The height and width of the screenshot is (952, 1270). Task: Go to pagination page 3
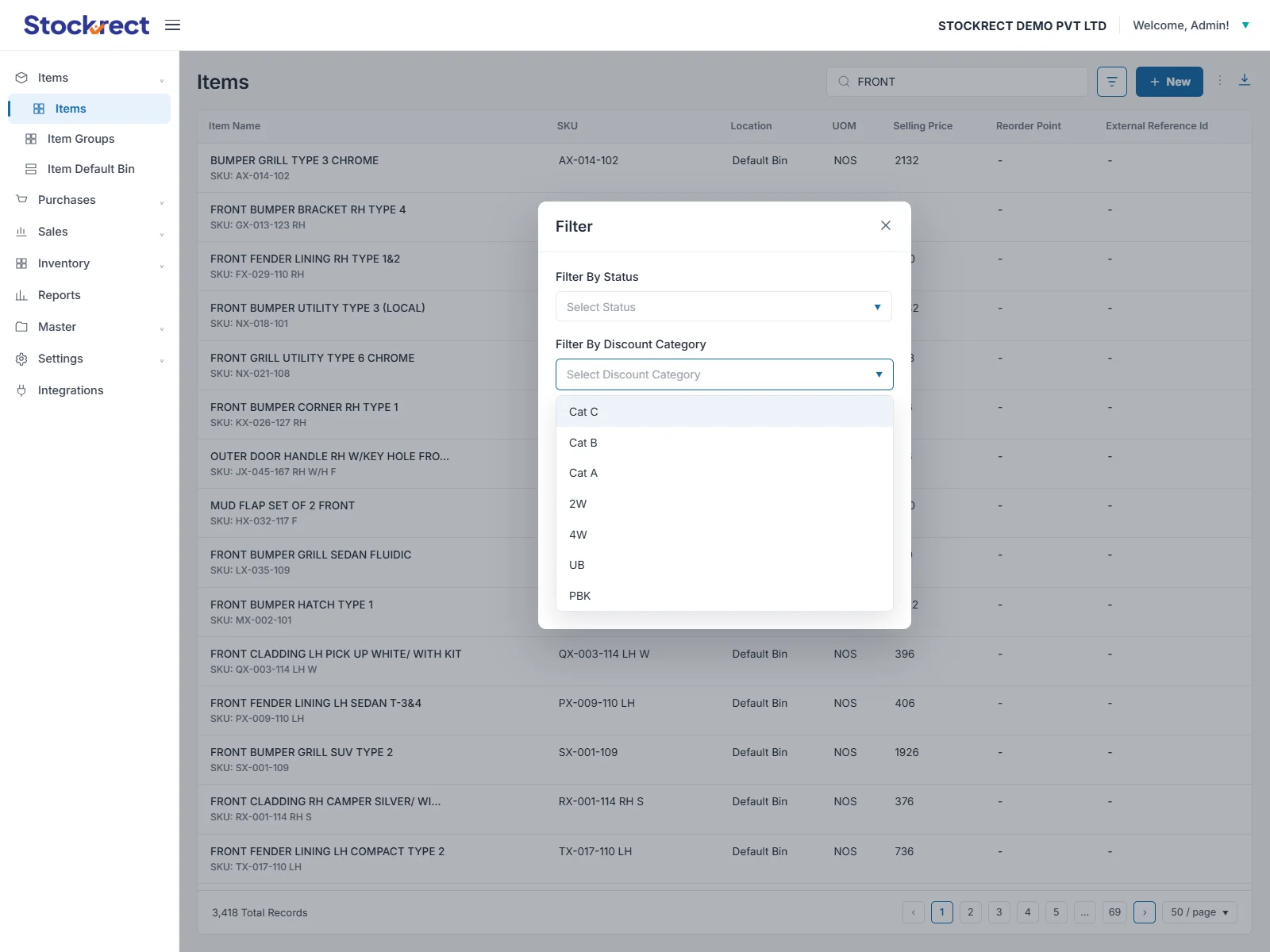[x=999, y=912]
